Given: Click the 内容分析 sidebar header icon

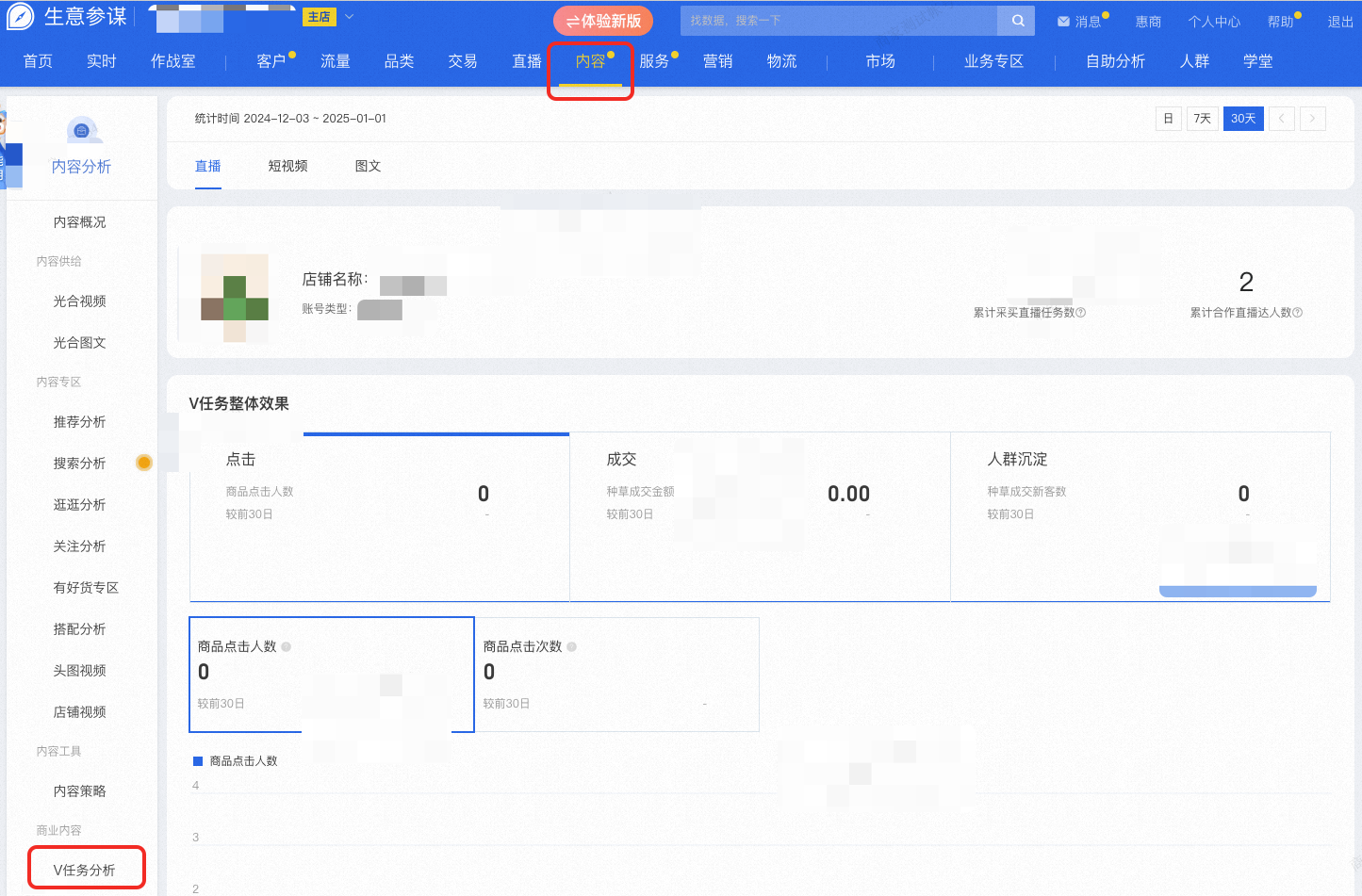Looking at the screenshot, I should pyautogui.click(x=82, y=131).
